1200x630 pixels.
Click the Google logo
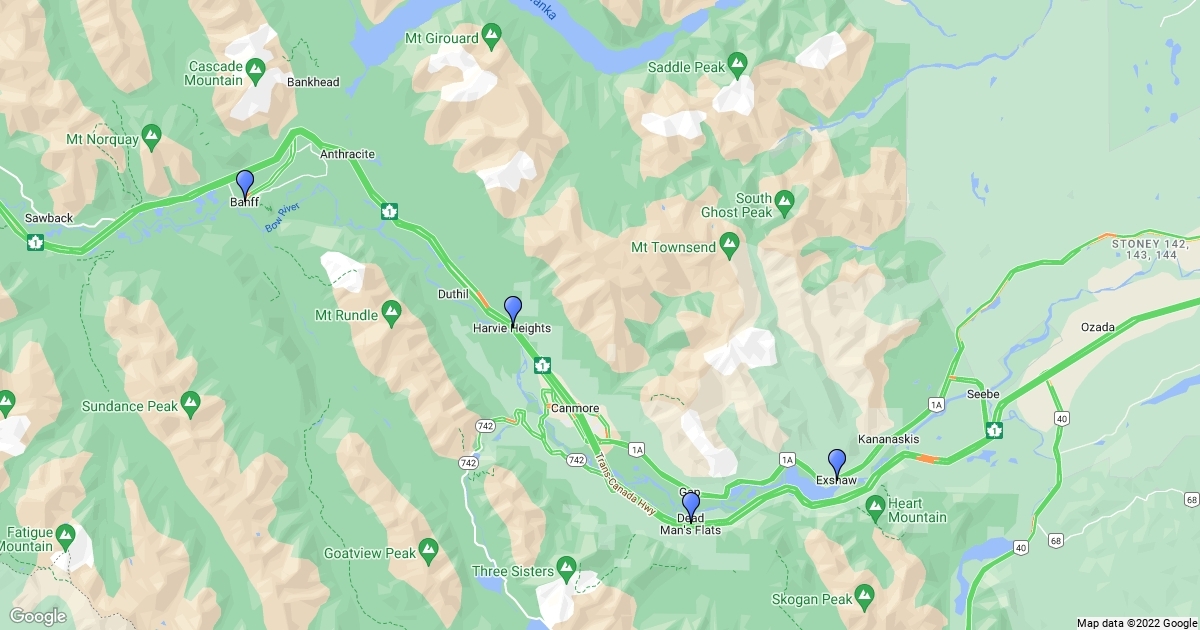38,615
